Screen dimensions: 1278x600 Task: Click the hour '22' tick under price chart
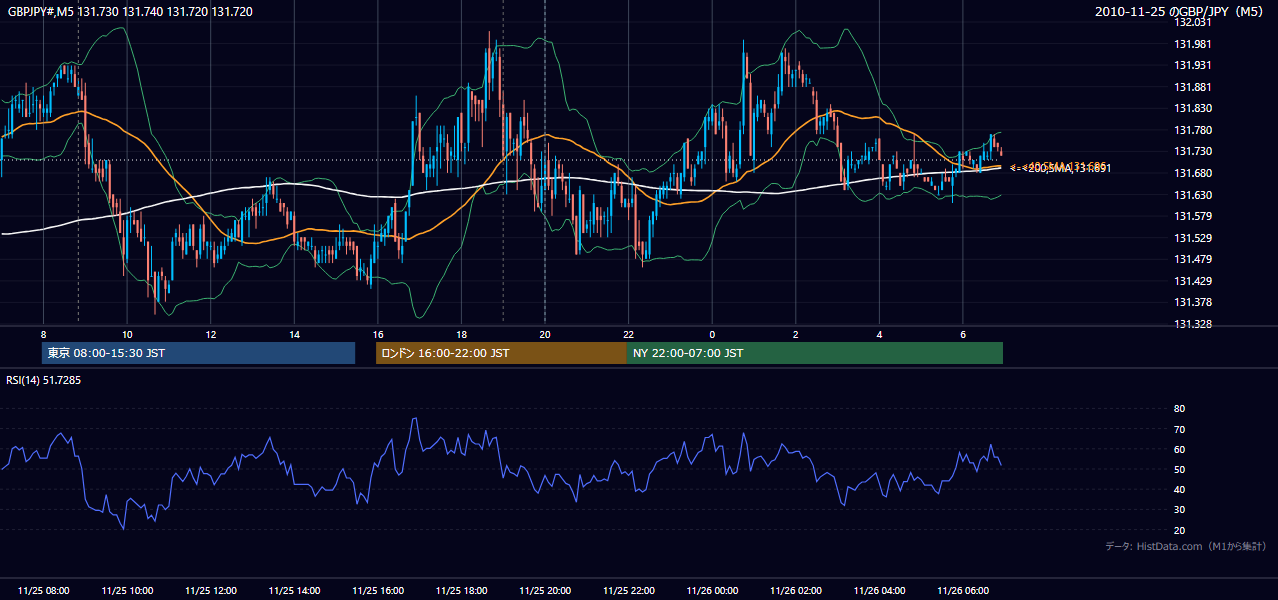629,333
